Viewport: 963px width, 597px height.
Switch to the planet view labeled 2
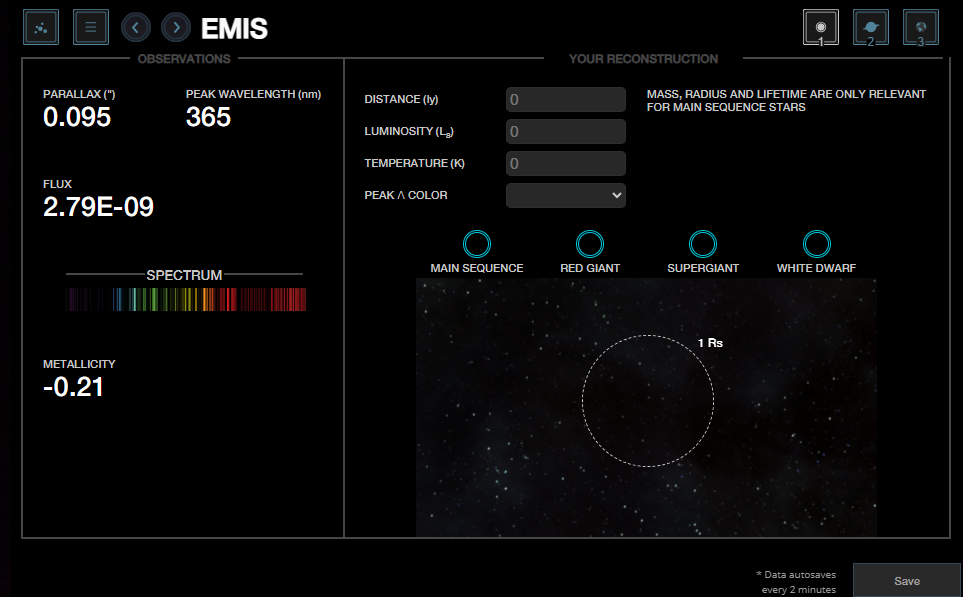tap(870, 27)
